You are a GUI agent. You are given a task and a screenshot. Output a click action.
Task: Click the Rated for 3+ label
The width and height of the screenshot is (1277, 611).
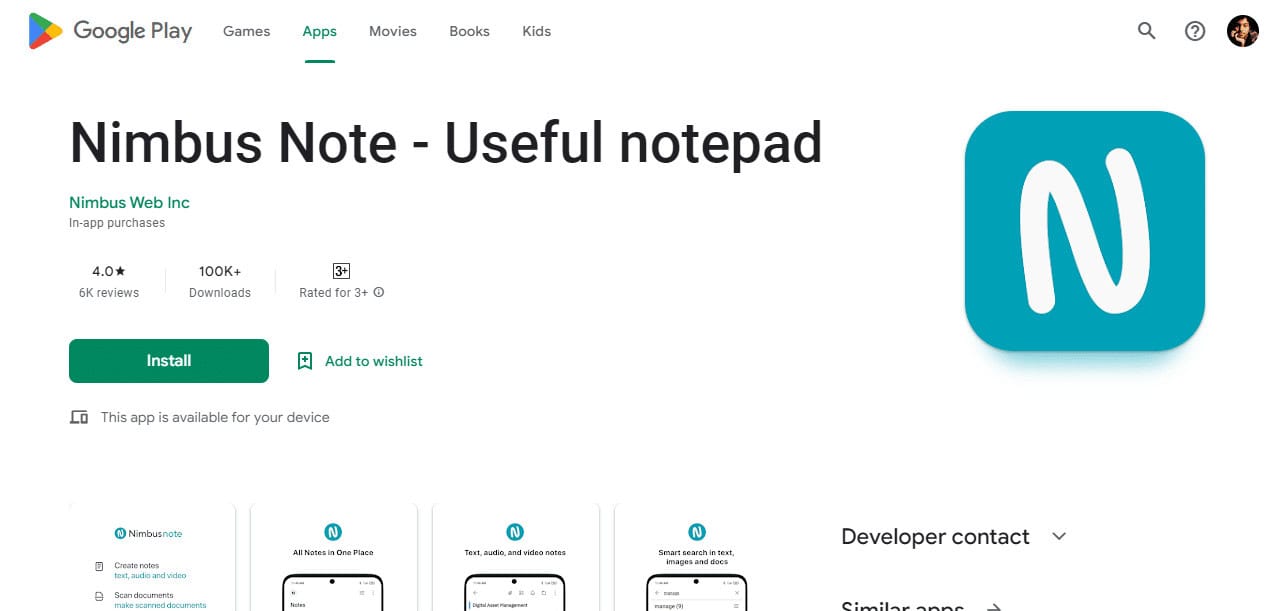333,293
